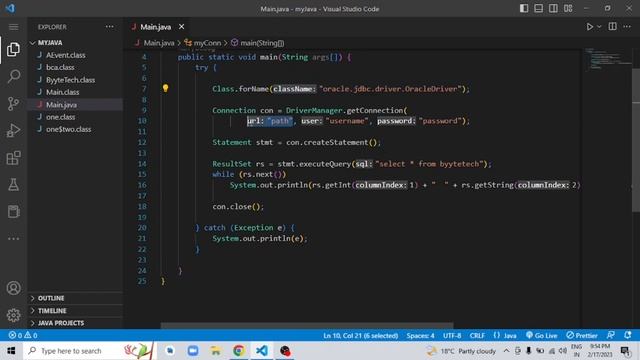The height and width of the screenshot is (360, 640).
Task: Select Main.java in the explorer
Action: [75, 104]
